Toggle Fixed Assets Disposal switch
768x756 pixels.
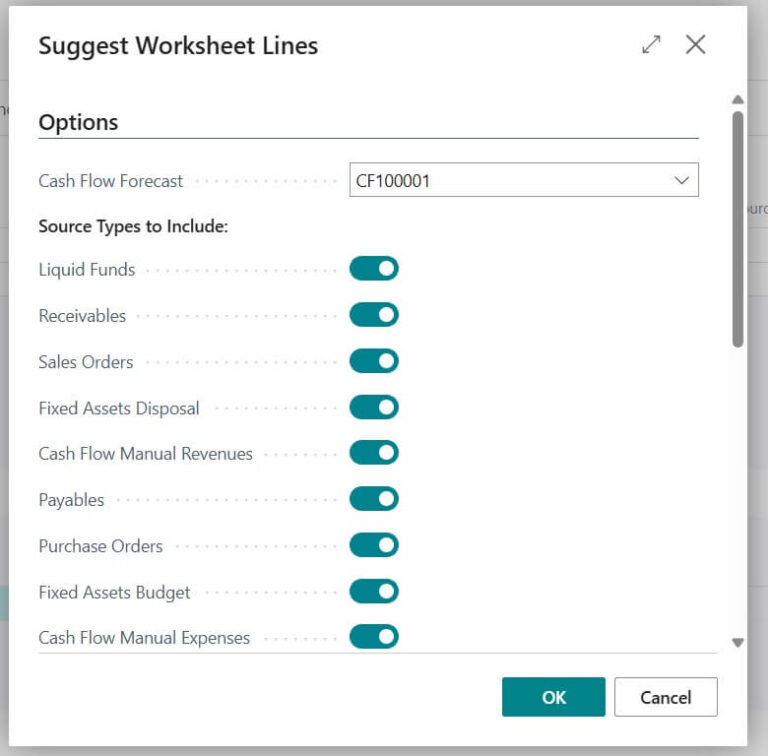(x=374, y=407)
